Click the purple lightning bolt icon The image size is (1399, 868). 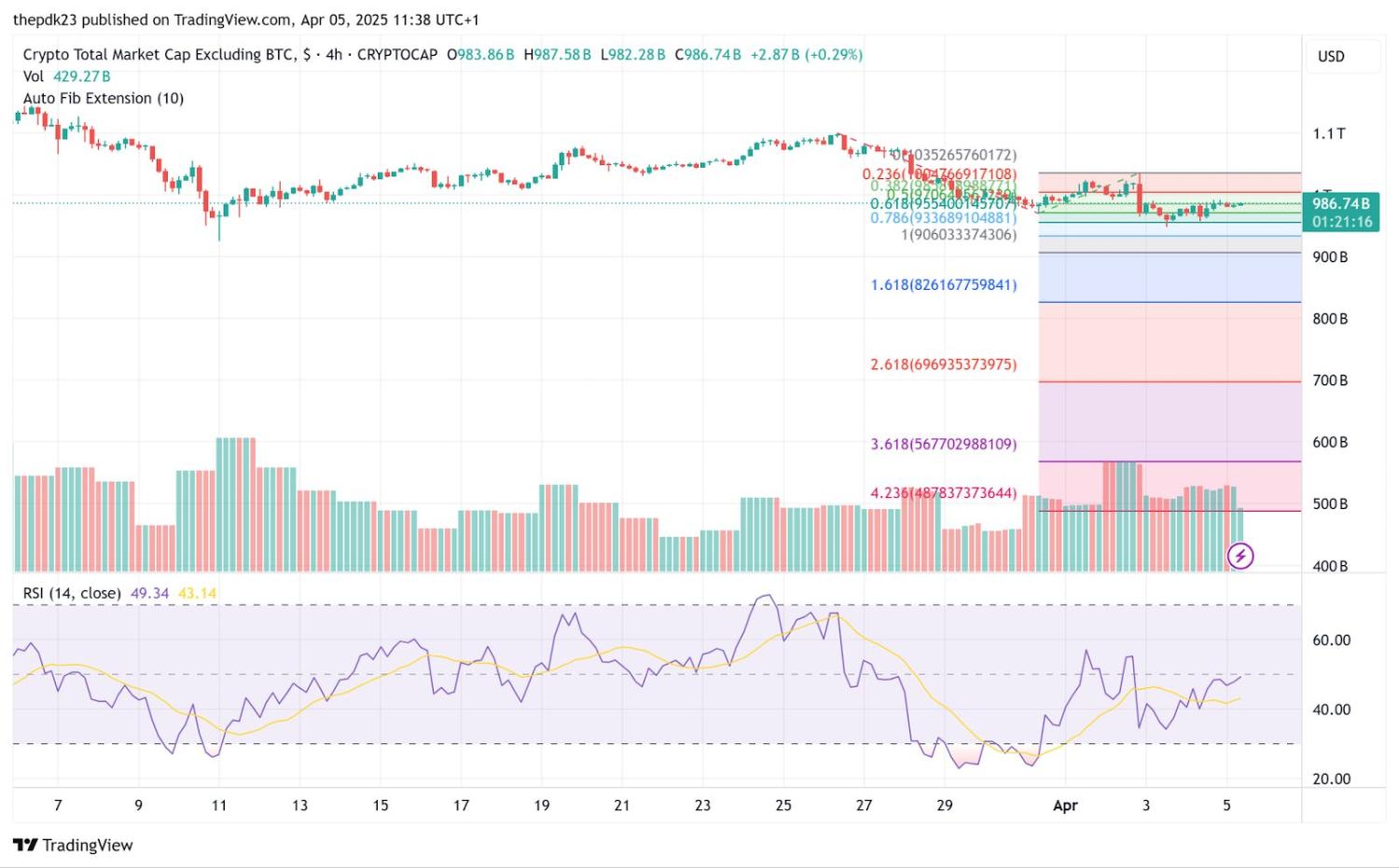1240,557
